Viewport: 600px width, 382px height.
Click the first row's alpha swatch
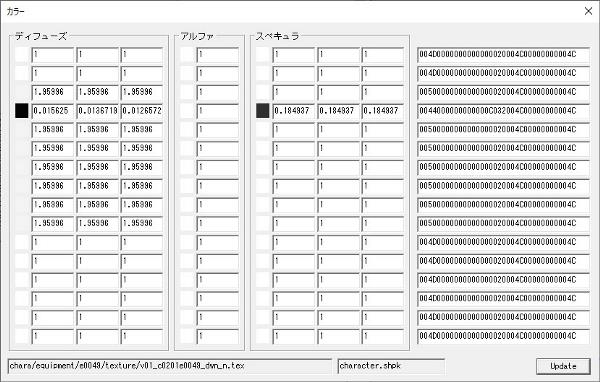point(187,54)
